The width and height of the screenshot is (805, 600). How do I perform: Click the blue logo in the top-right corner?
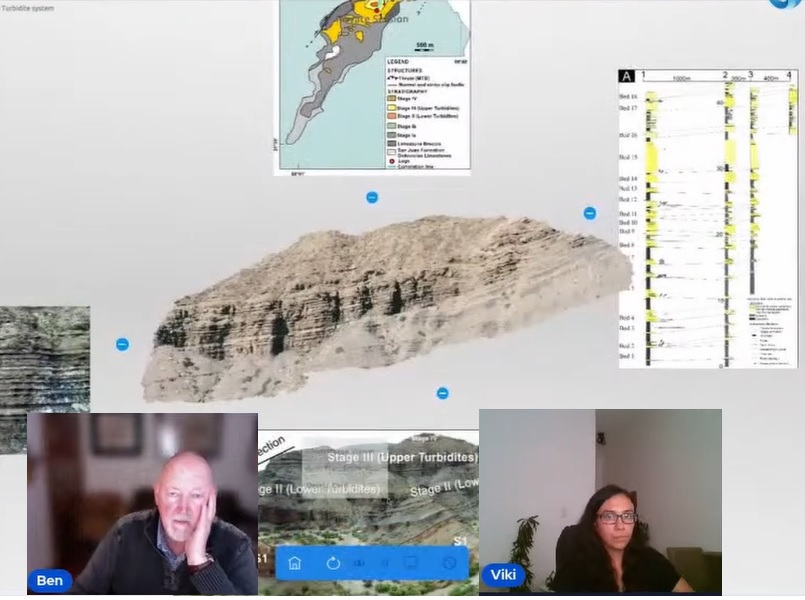pyautogui.click(x=787, y=4)
